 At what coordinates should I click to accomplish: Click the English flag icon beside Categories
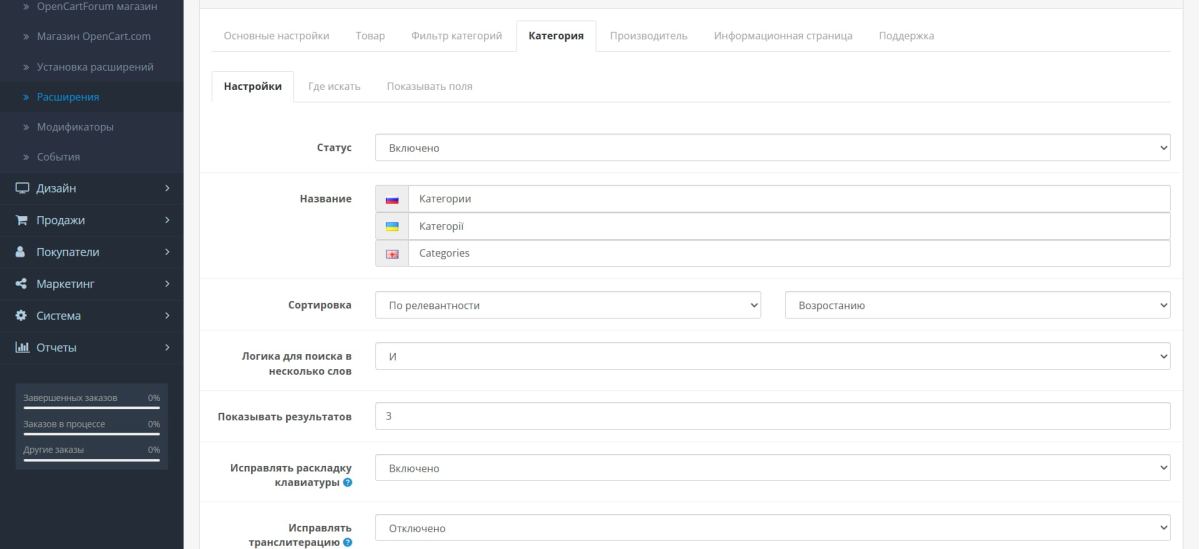(x=392, y=254)
